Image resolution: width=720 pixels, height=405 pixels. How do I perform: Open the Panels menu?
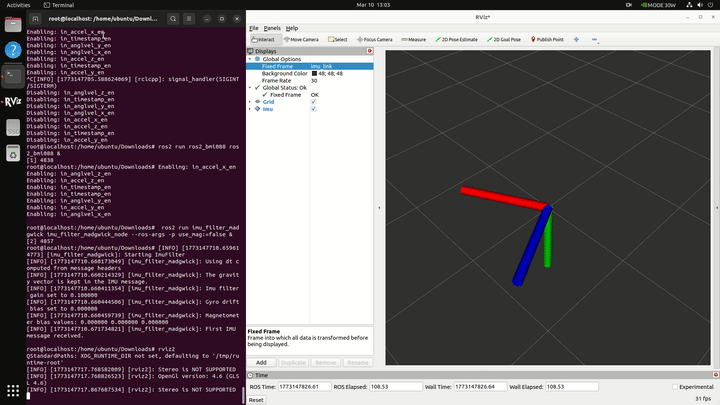(x=271, y=28)
